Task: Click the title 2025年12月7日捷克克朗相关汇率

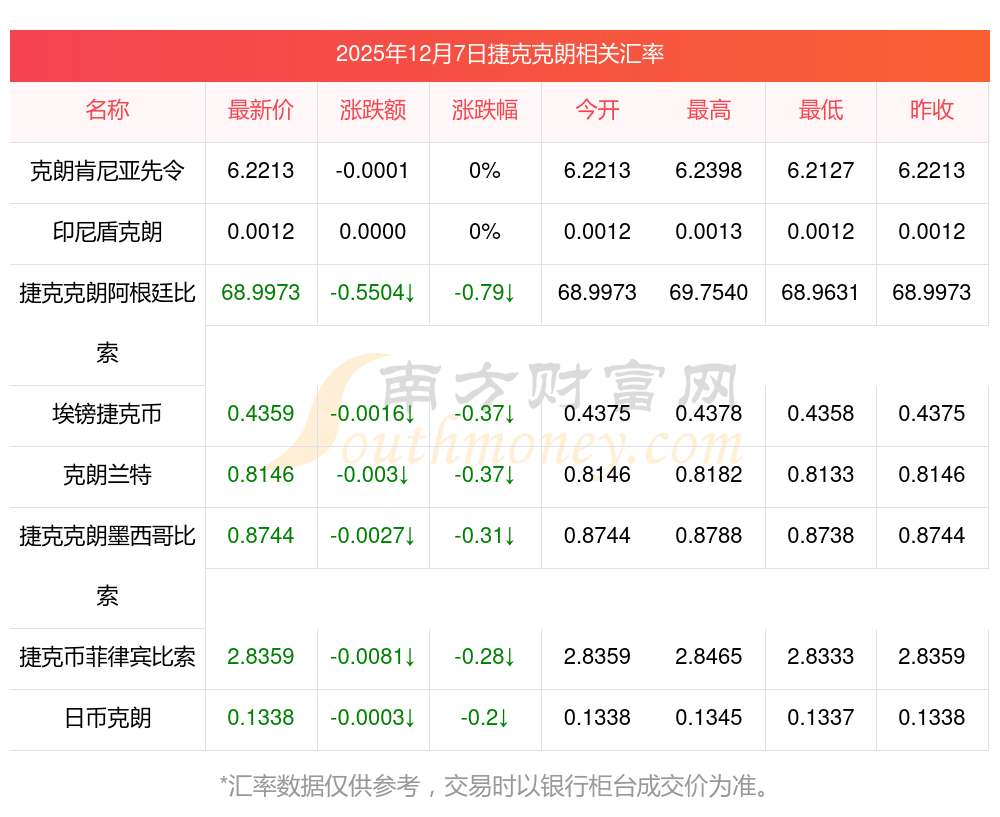Action: coord(499,54)
